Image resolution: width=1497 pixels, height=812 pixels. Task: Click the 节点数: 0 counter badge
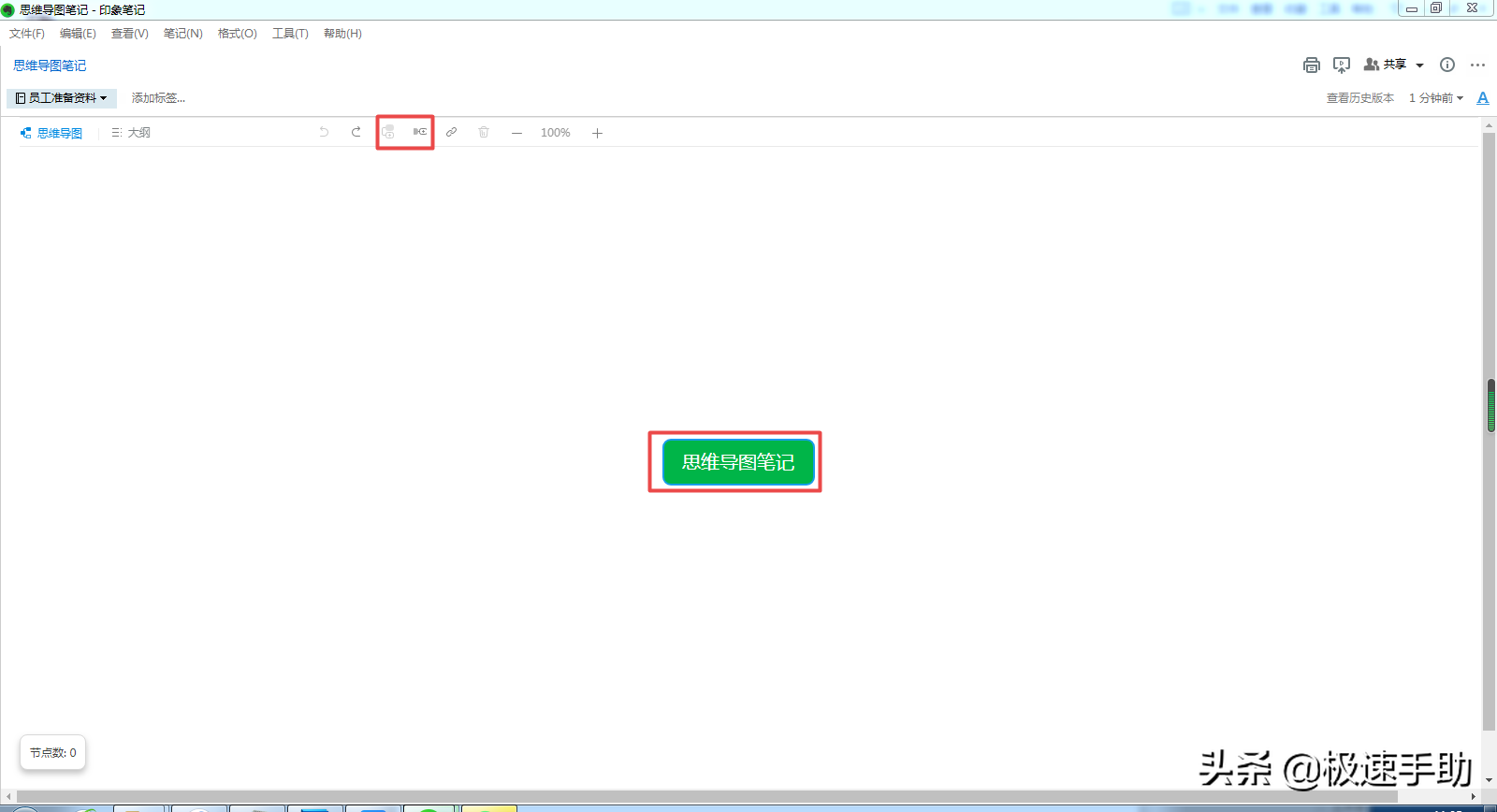(53, 753)
